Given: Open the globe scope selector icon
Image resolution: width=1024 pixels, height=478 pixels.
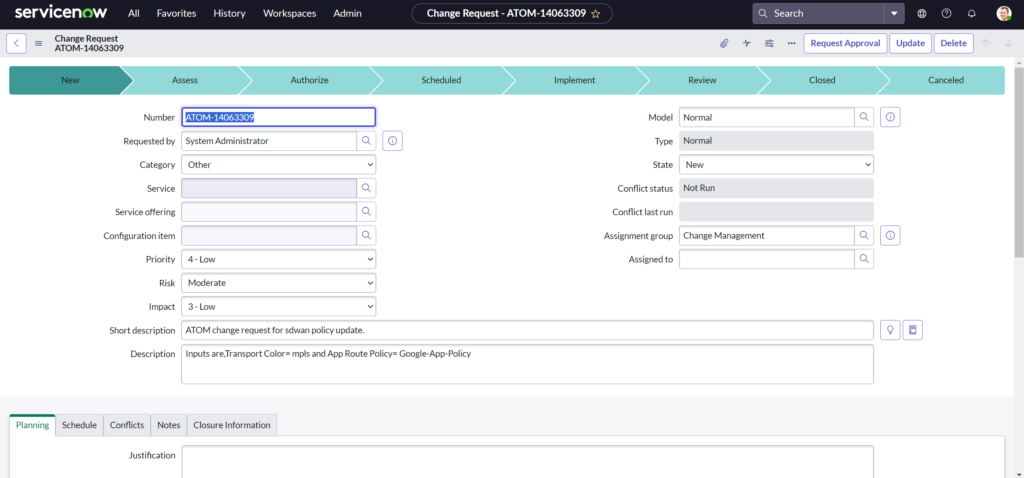Looking at the screenshot, I should click(922, 14).
